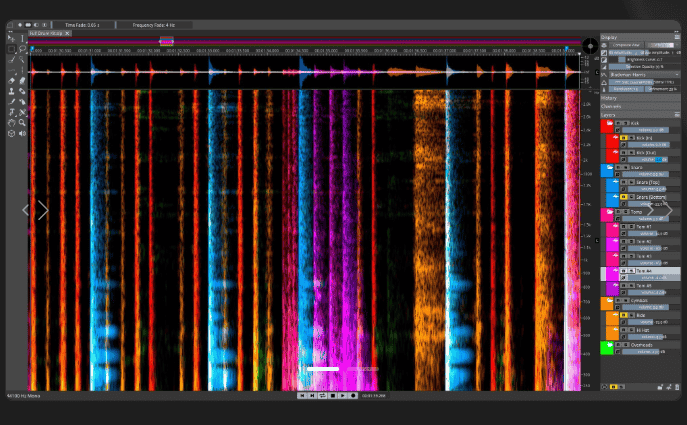Viewport: 687px width, 425px height.
Task: Select the open project document tab
Action: point(46,33)
